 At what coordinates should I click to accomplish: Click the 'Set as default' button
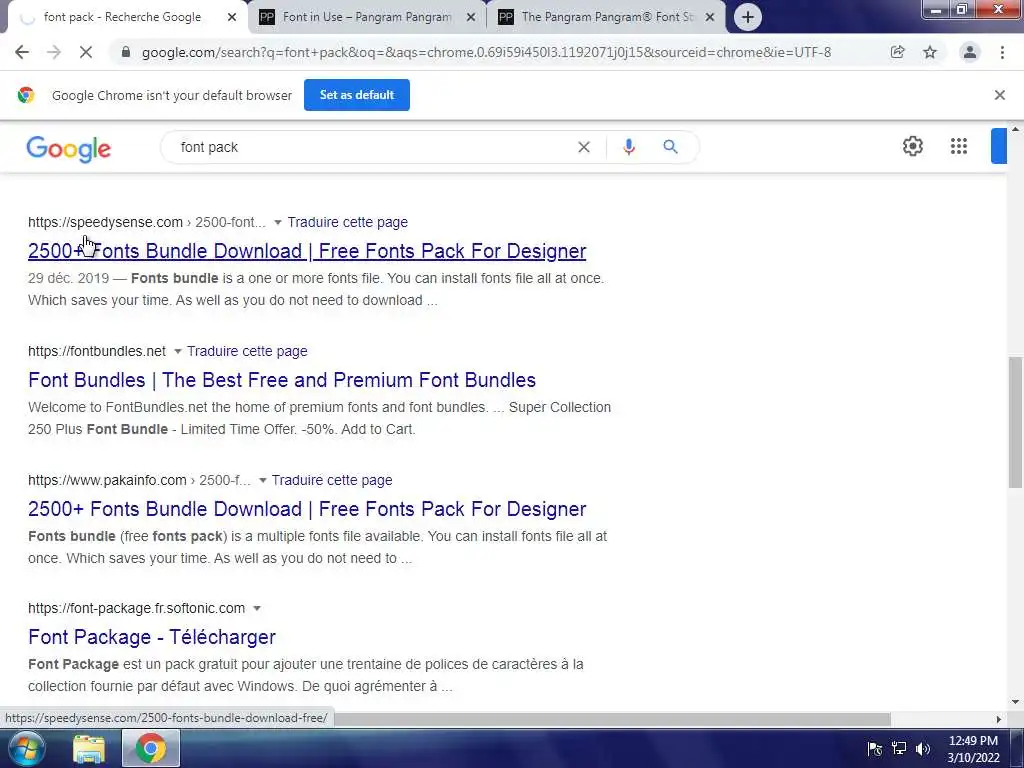coord(357,95)
